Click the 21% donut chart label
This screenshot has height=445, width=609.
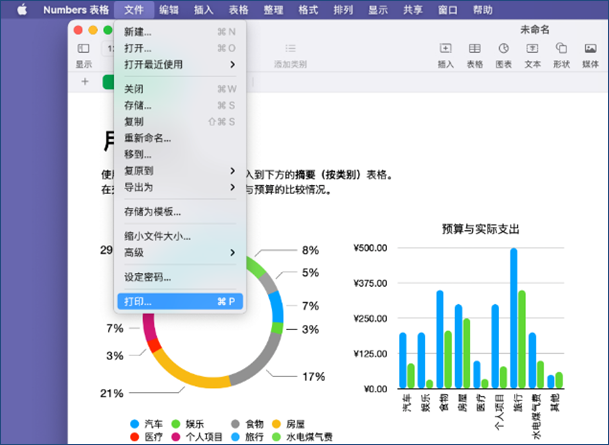(111, 393)
